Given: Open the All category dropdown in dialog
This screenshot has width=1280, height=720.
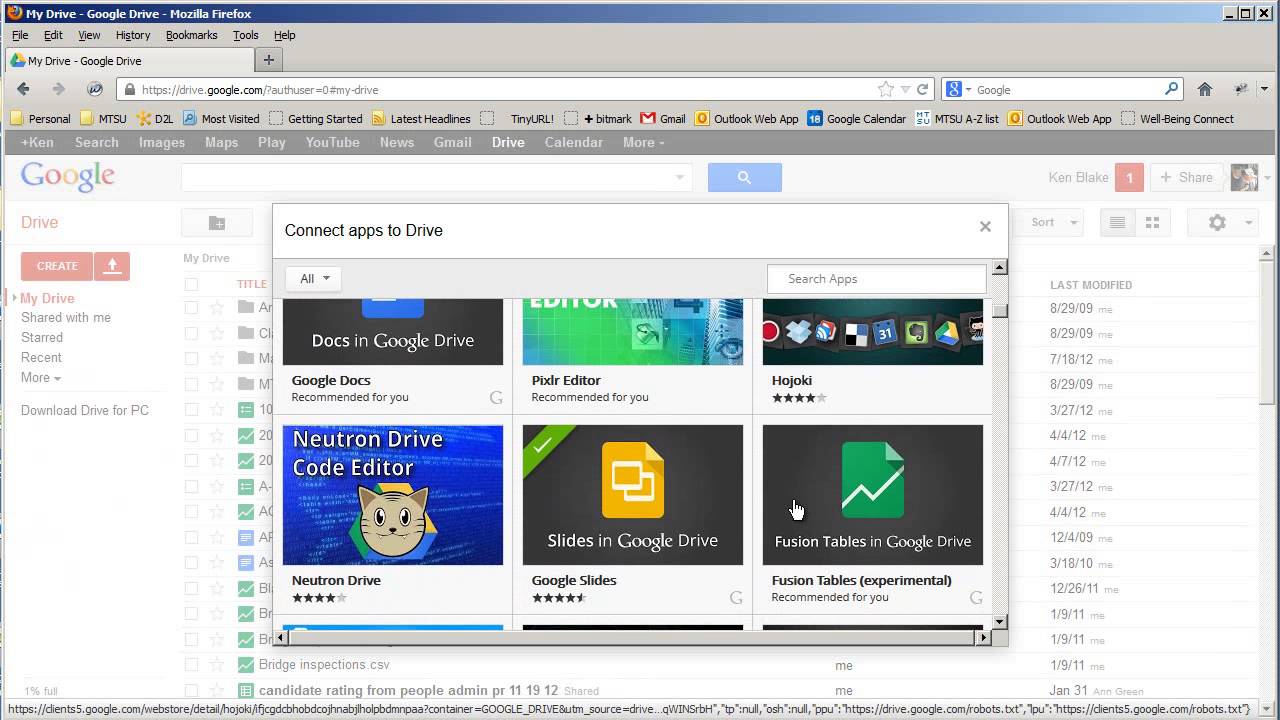Looking at the screenshot, I should coord(314,279).
